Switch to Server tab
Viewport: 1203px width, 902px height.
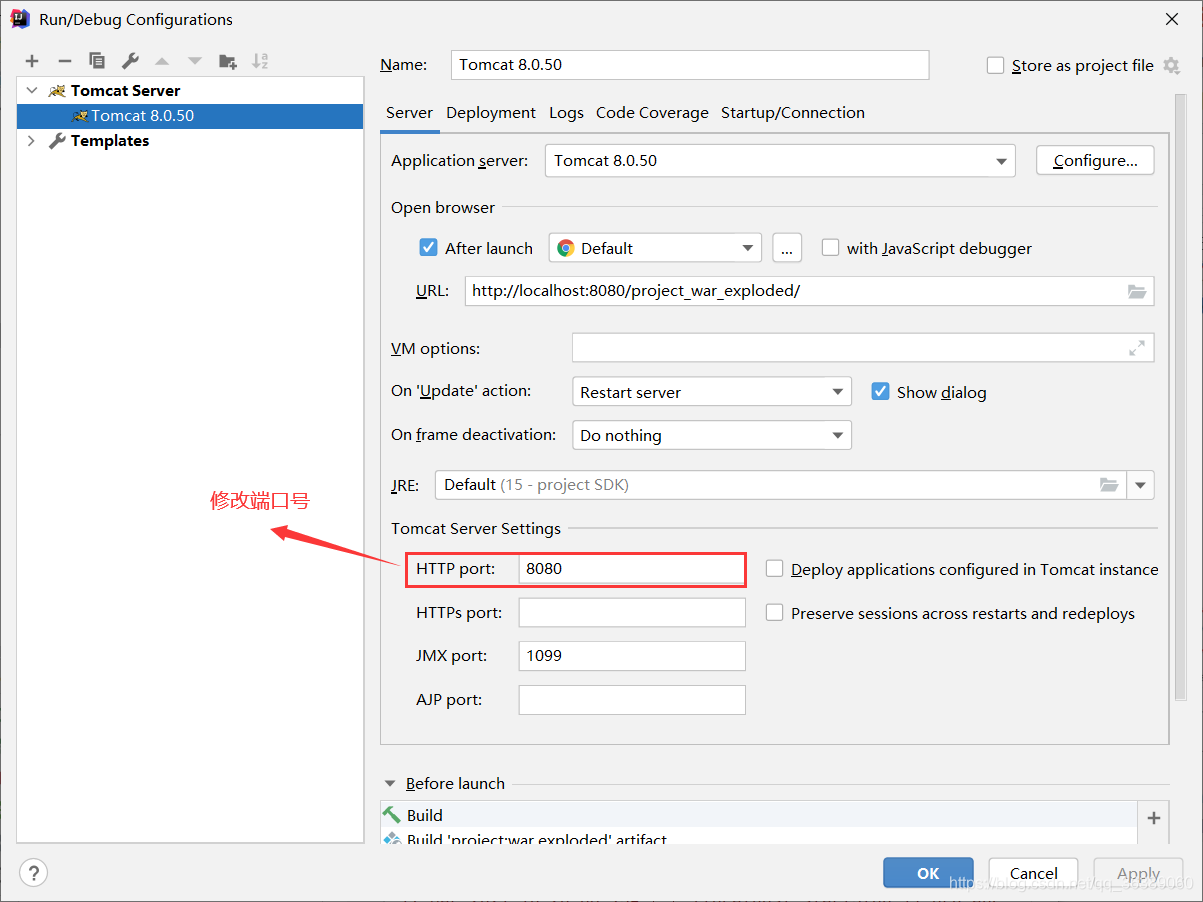[409, 113]
